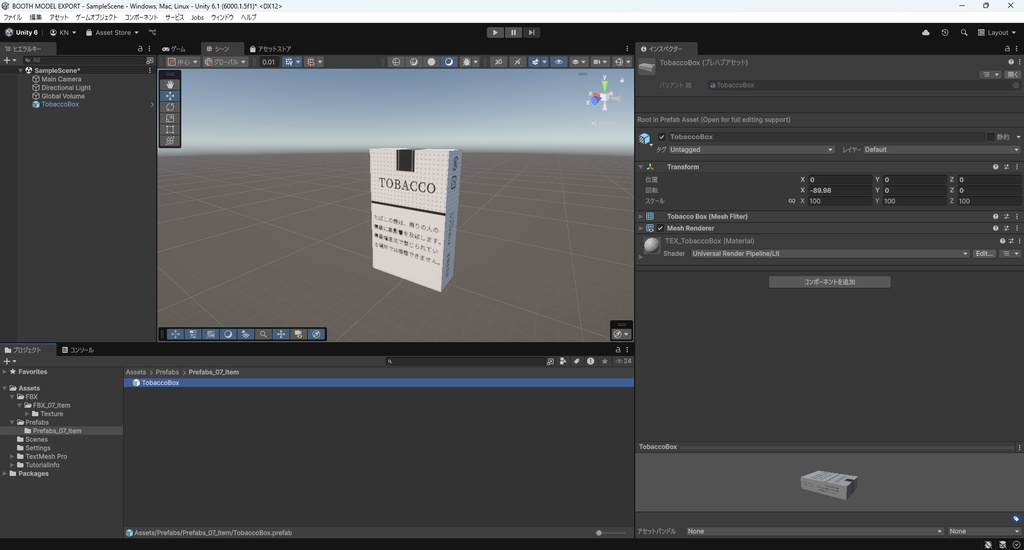Click the shader Edit button
Viewport: 1024px width, 550px height.
[984, 254]
